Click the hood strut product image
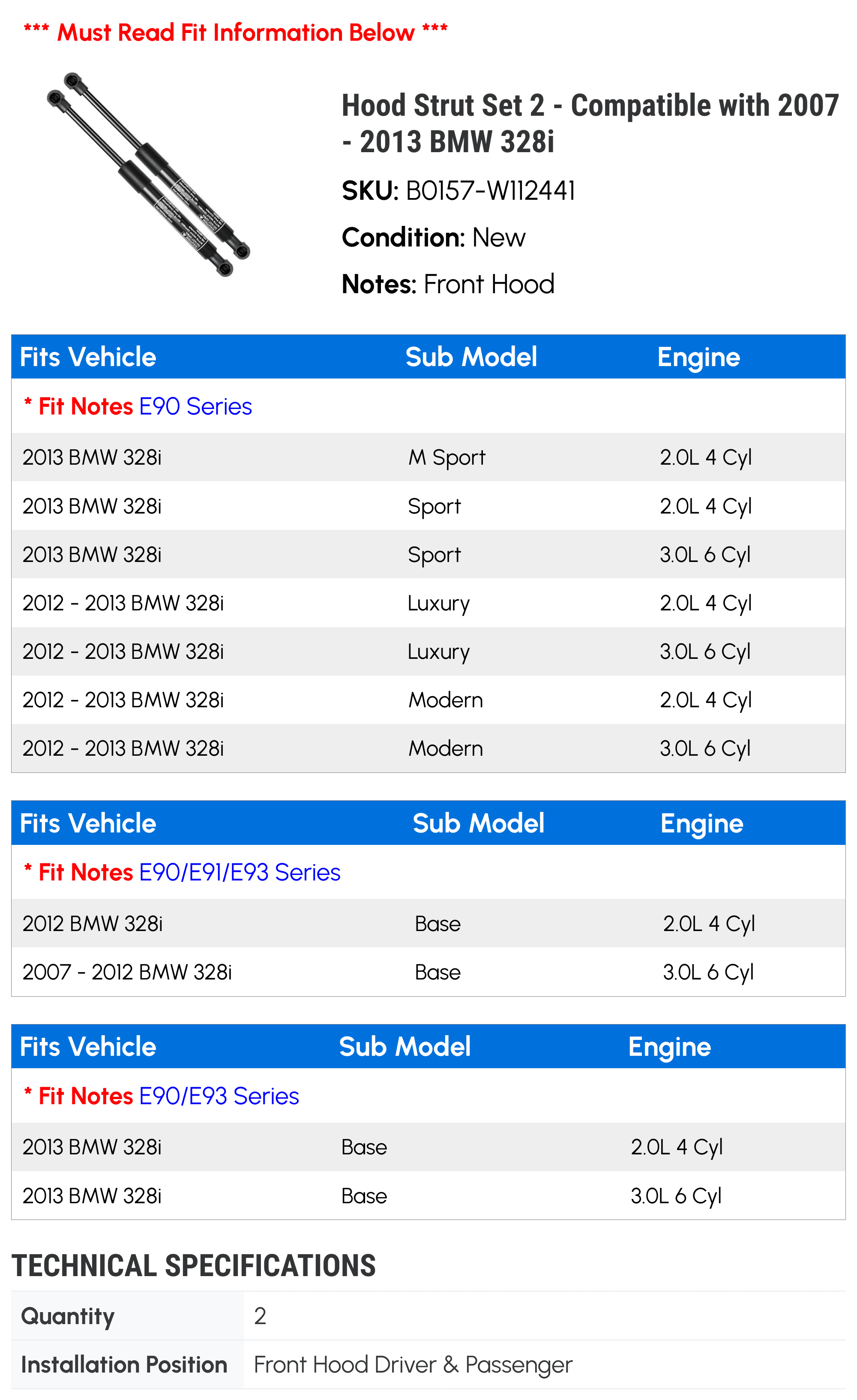 pyautogui.click(x=148, y=174)
